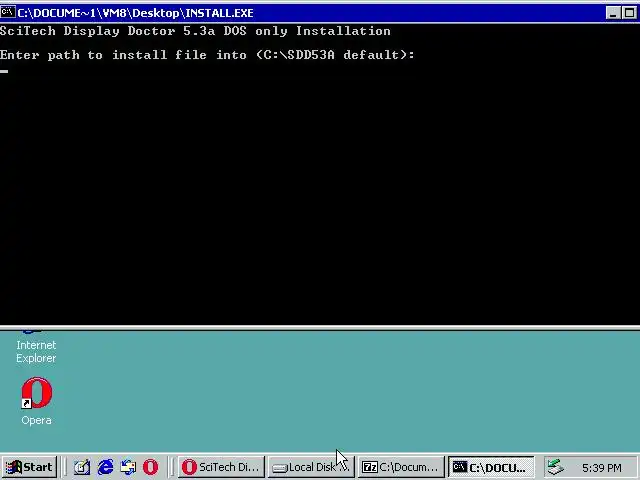Switch to the SciTech Di... taskbar window
This screenshot has width=640, height=480.
tap(221, 467)
